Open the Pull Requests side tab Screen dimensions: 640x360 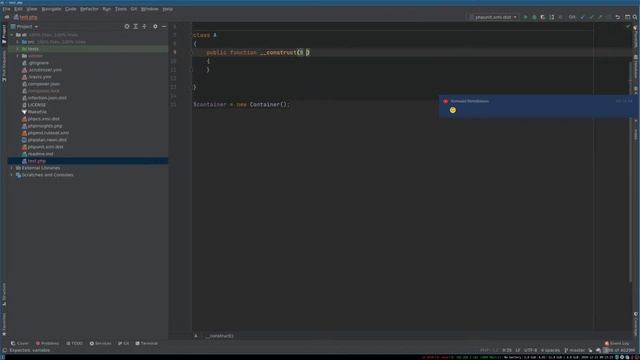coord(4,67)
